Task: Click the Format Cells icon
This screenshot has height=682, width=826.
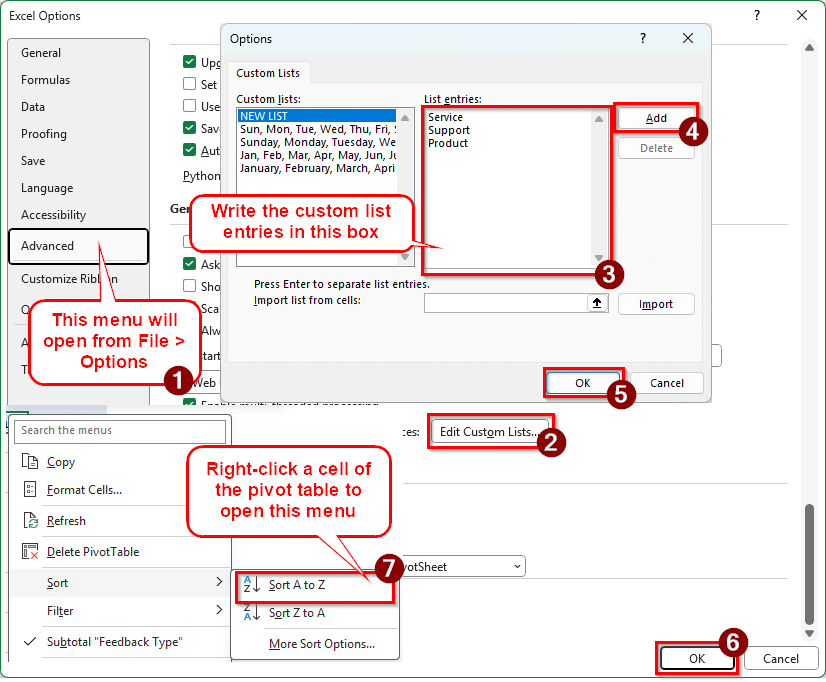Action: [29, 490]
